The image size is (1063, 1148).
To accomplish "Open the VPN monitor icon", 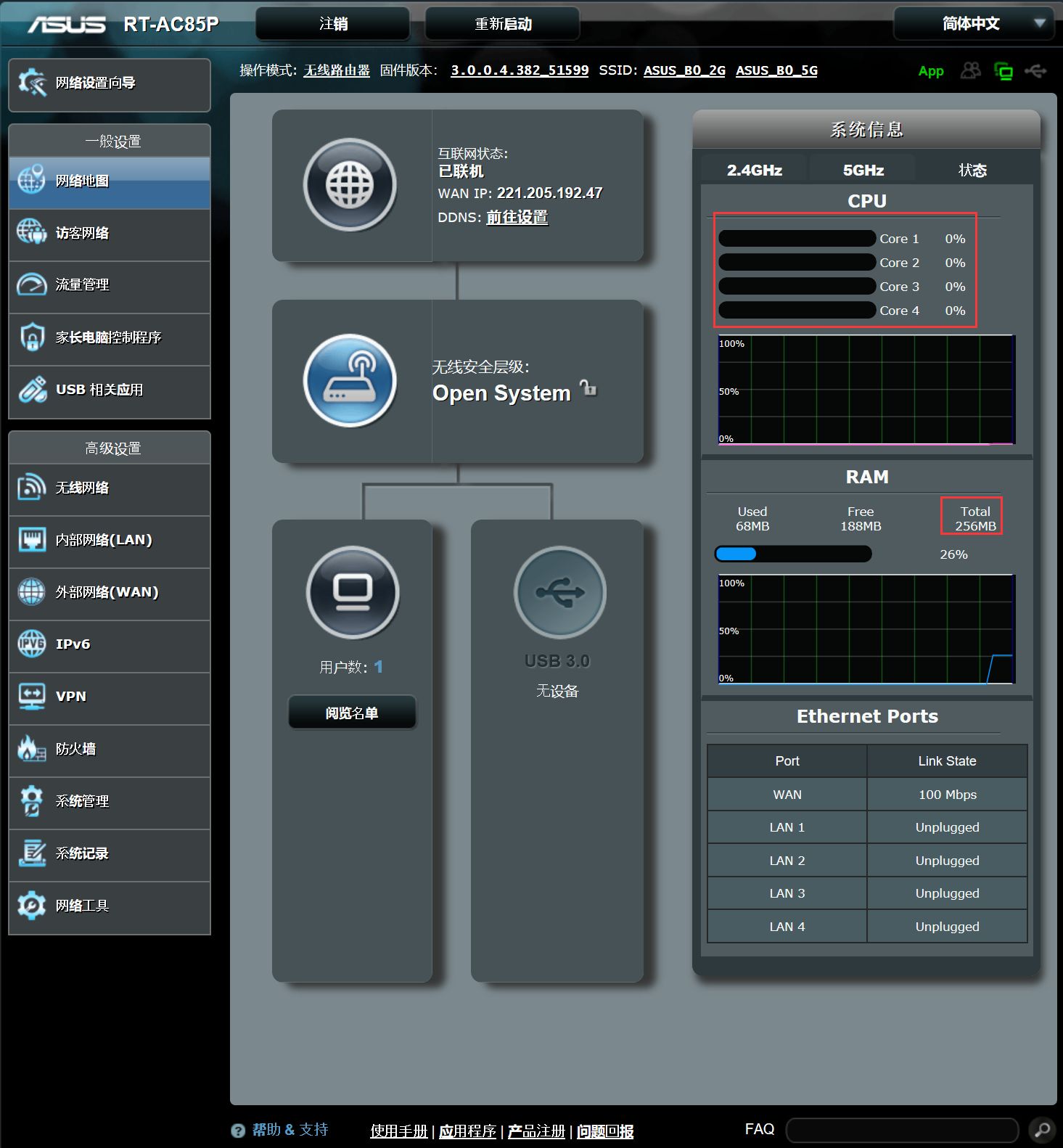I will click(31, 696).
